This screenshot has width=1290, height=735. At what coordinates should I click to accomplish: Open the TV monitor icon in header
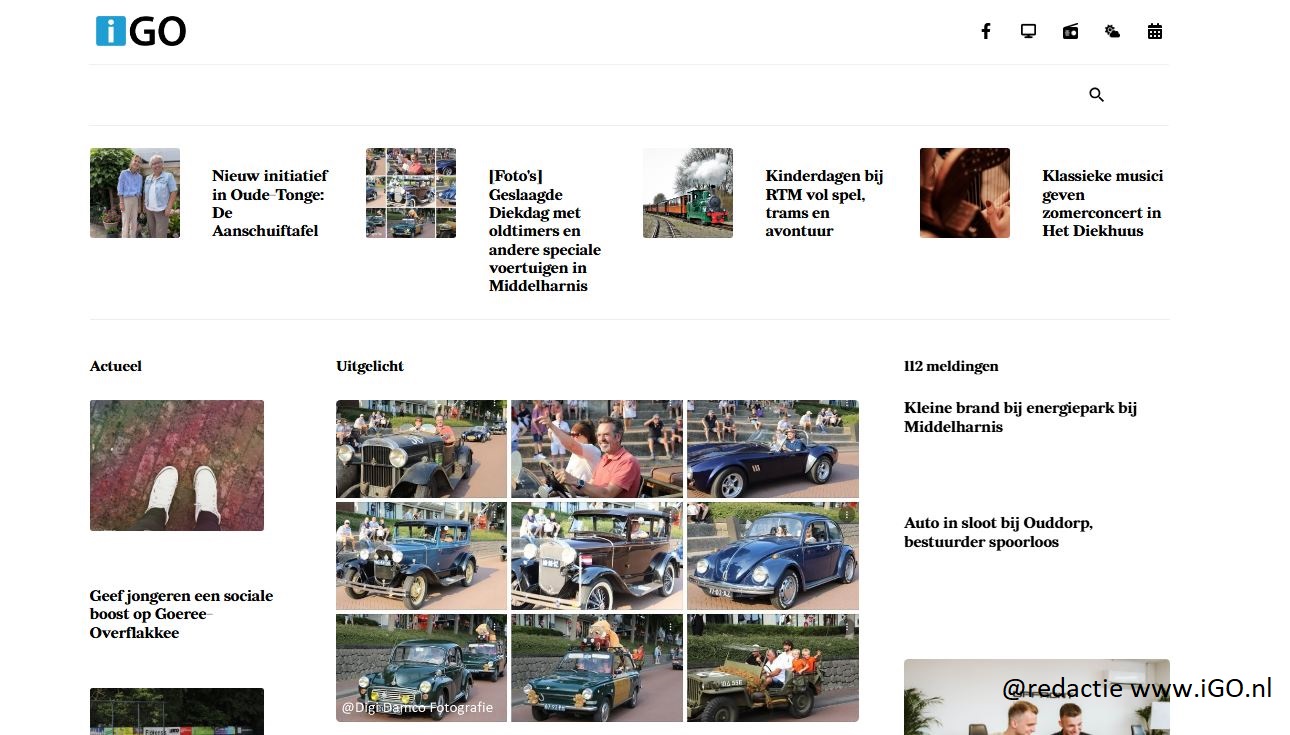(x=1028, y=31)
